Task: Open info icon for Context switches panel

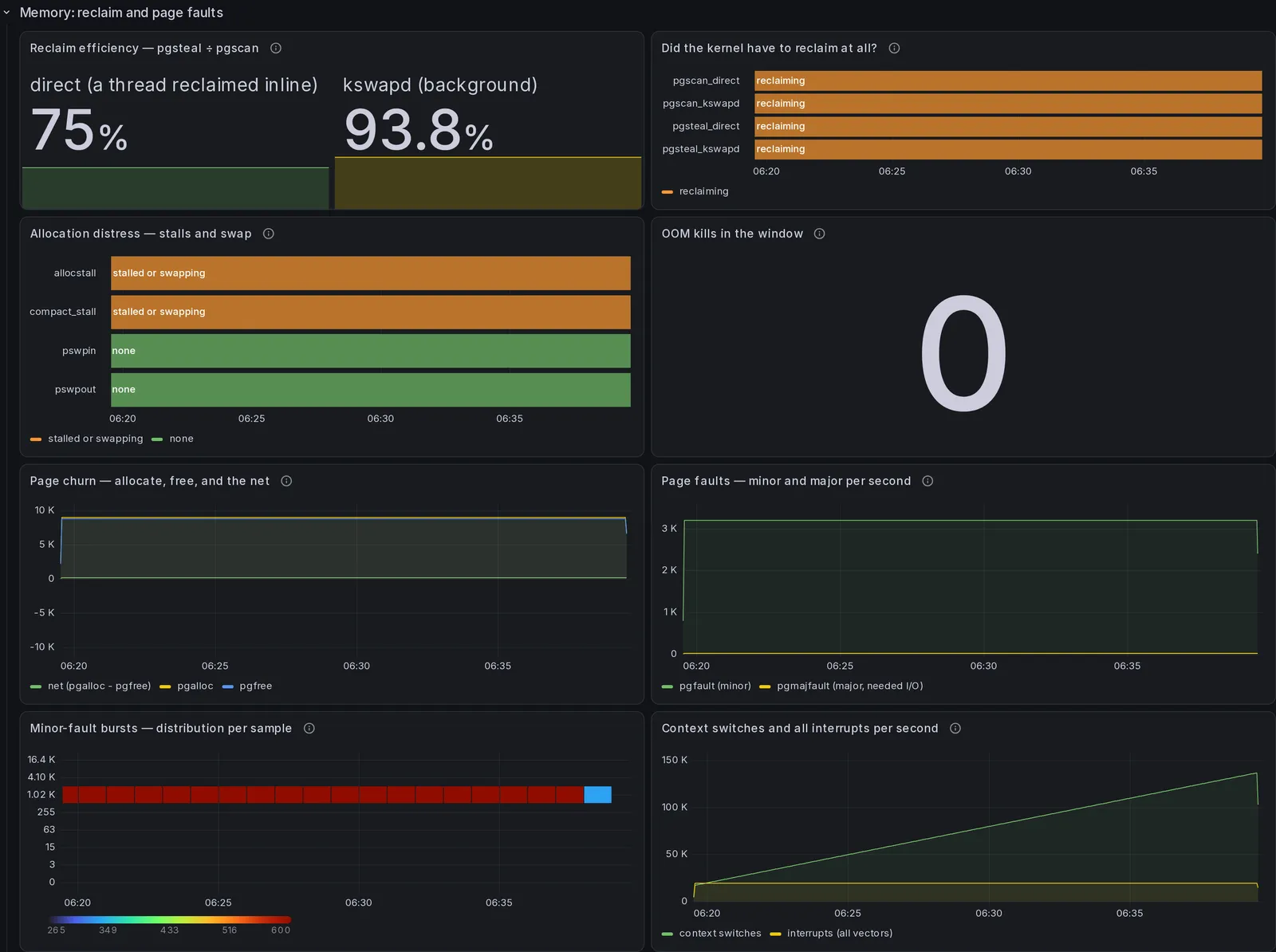Action: pos(955,728)
